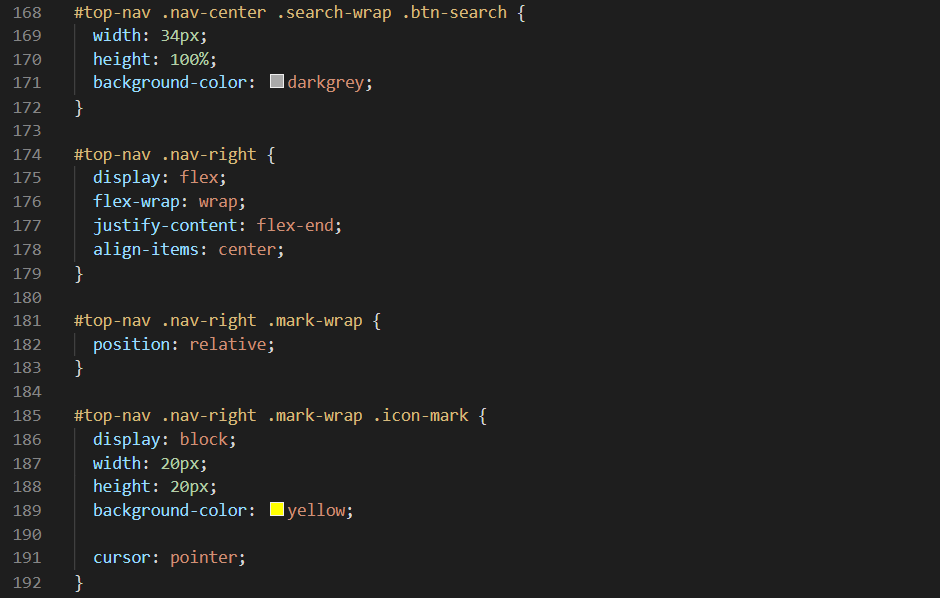Click background-color property on line 189
Viewport: 940px width, 598px height.
170,511
